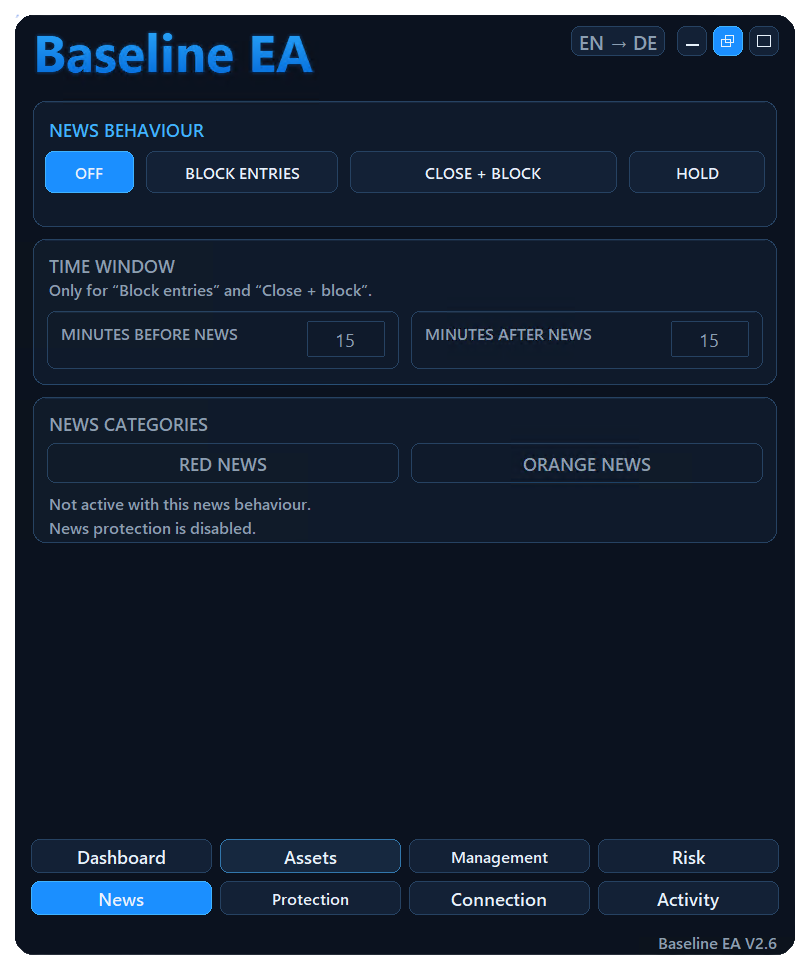The width and height of the screenshot is (810, 970).
Task: Open the Dashboard tab
Action: (121, 857)
